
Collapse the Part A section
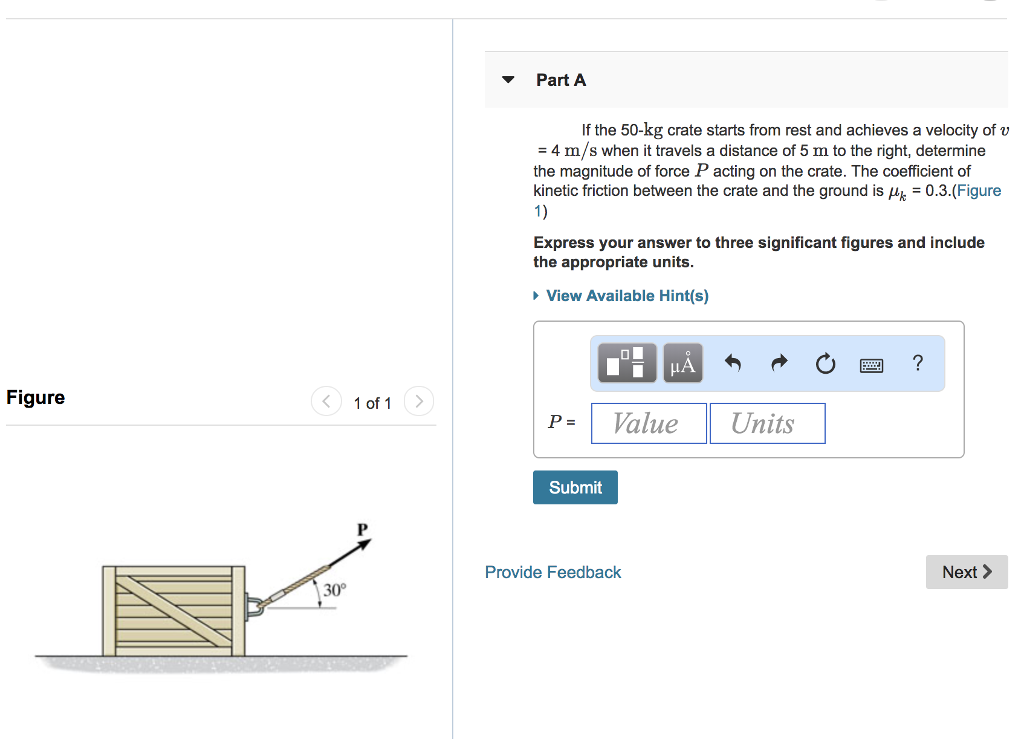pos(508,79)
